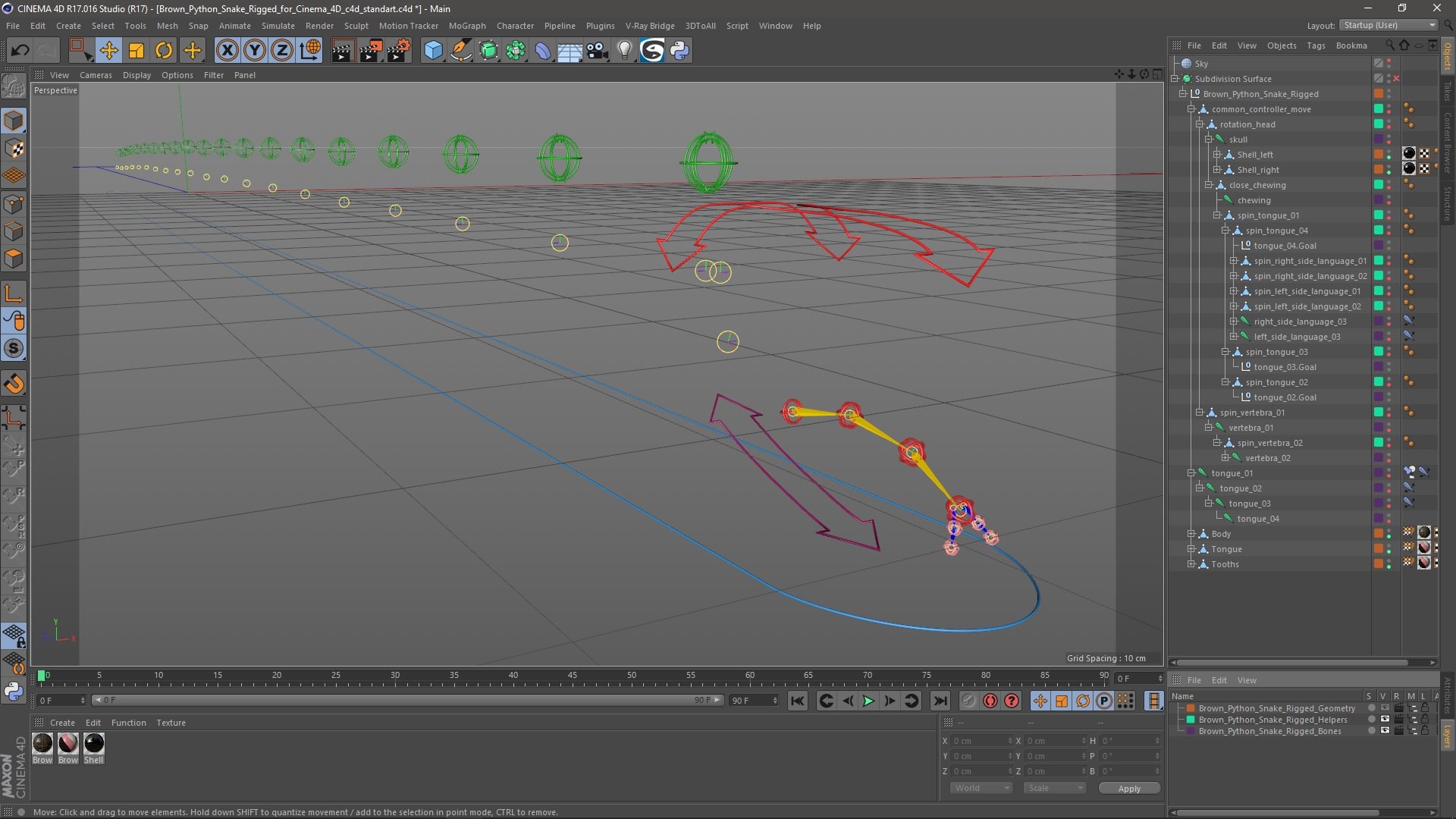Image resolution: width=1456 pixels, height=819 pixels.
Task: Select Polygons mode icon
Action: click(14, 259)
